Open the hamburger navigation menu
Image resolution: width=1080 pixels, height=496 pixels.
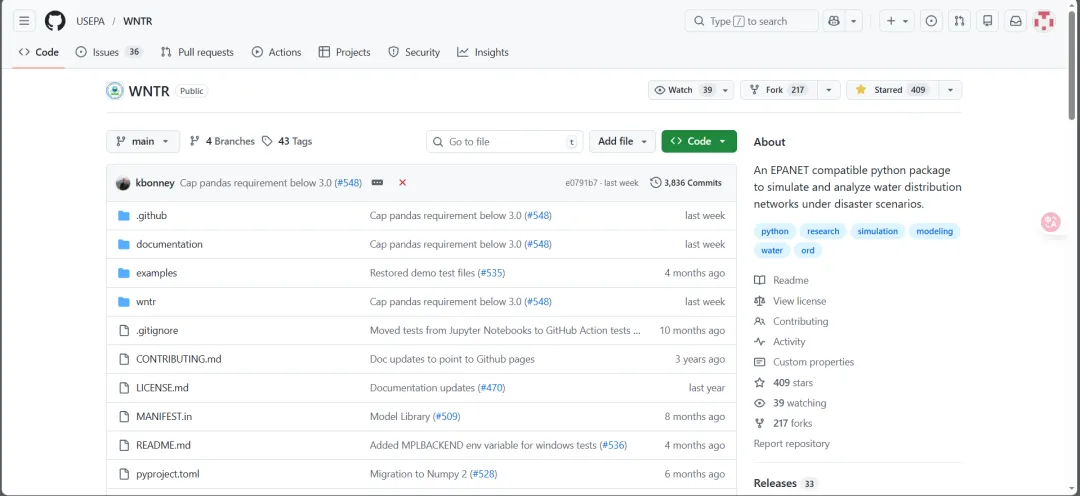[24, 21]
